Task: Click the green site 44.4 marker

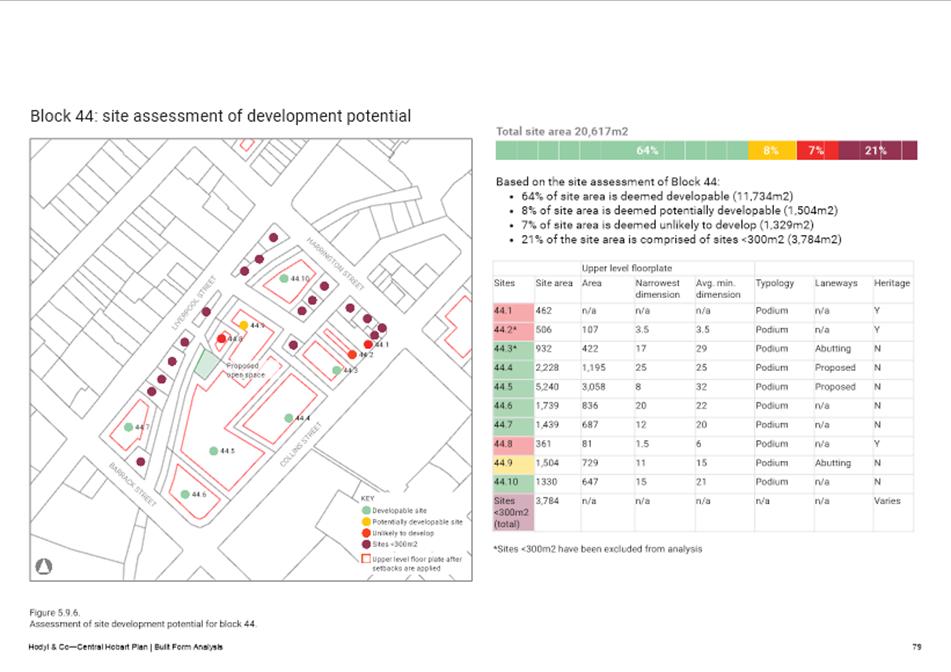Action: point(288,418)
